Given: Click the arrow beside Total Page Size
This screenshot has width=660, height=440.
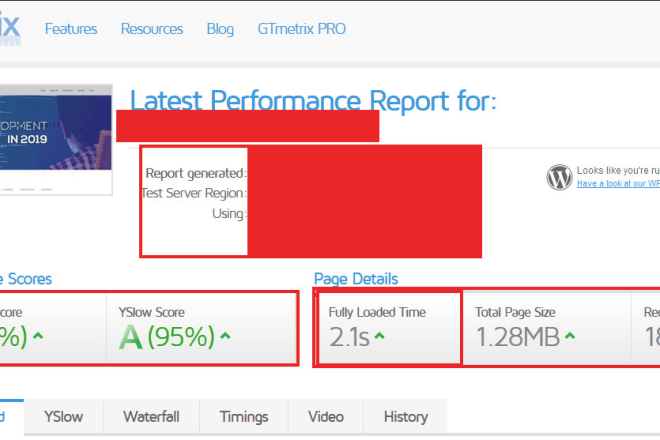Looking at the screenshot, I should (x=570, y=336).
